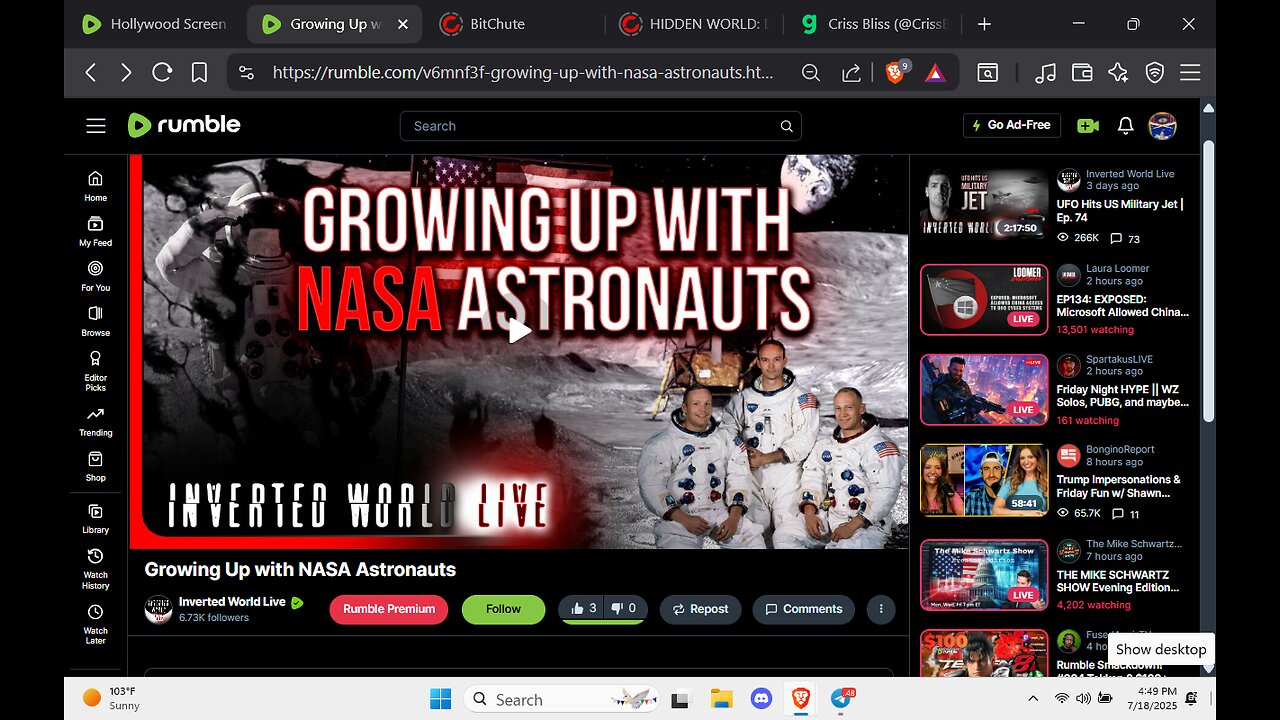Click the zoom magnifier in address bar

pyautogui.click(x=811, y=72)
